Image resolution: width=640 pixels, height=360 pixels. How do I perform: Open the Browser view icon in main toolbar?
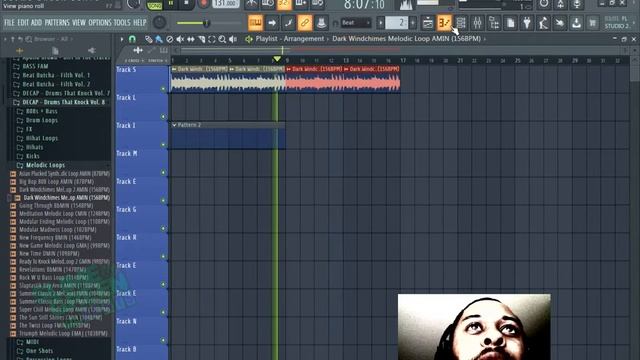tap(494, 23)
